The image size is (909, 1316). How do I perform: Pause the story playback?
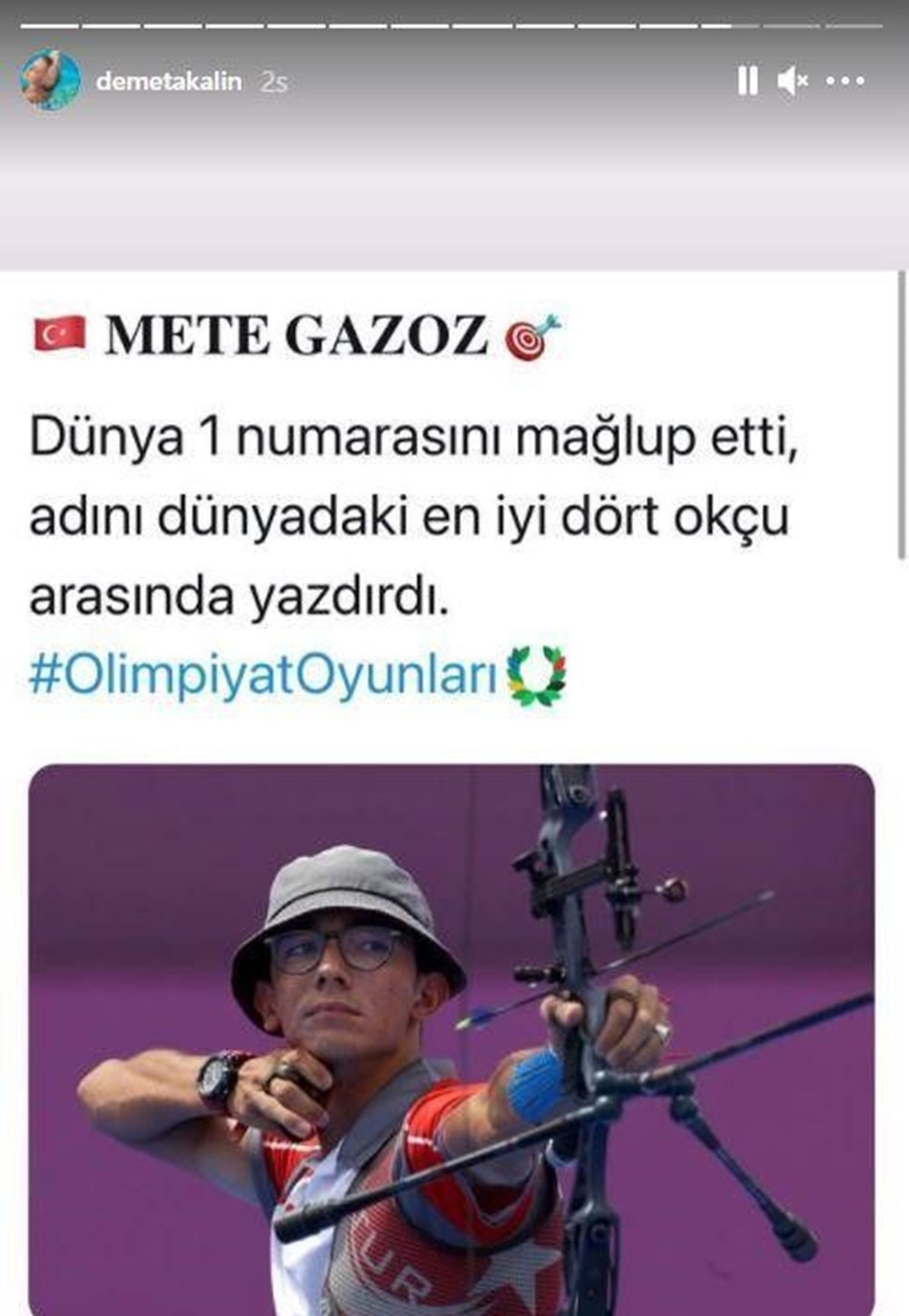click(747, 82)
